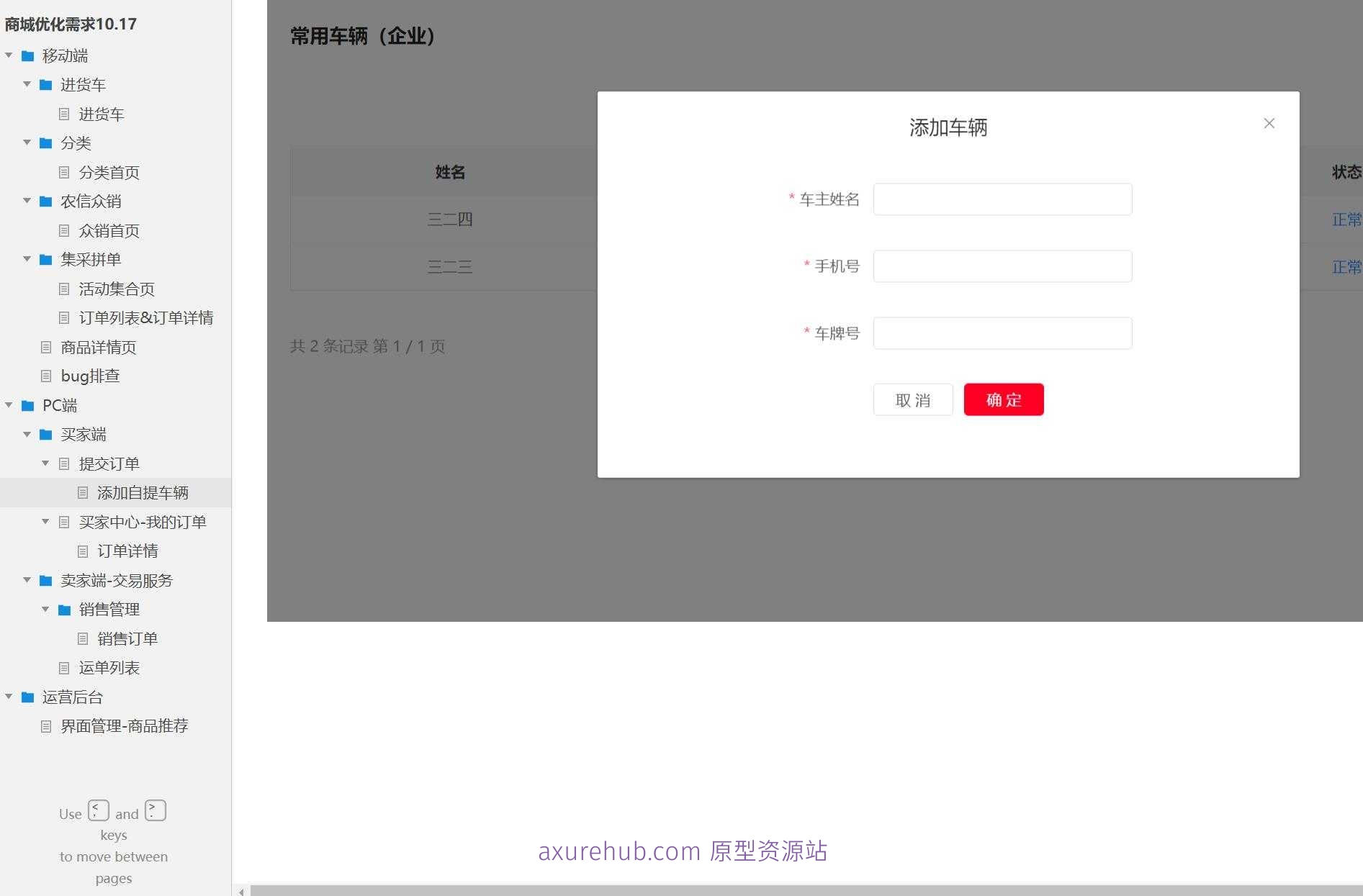Viewport: 1363px width, 896px height.
Task: Select the 界面管理-商品推荐 page
Action: 125,725
